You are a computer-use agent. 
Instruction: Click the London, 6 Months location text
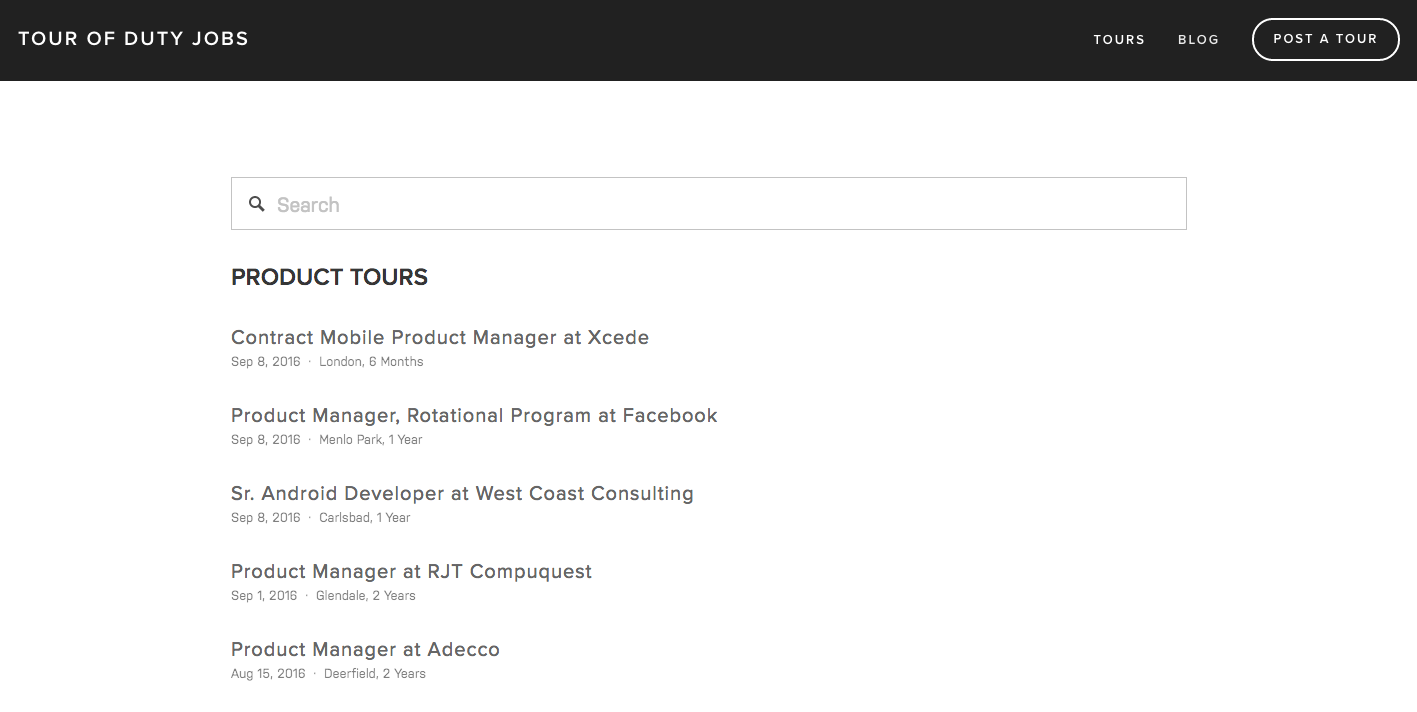(371, 361)
